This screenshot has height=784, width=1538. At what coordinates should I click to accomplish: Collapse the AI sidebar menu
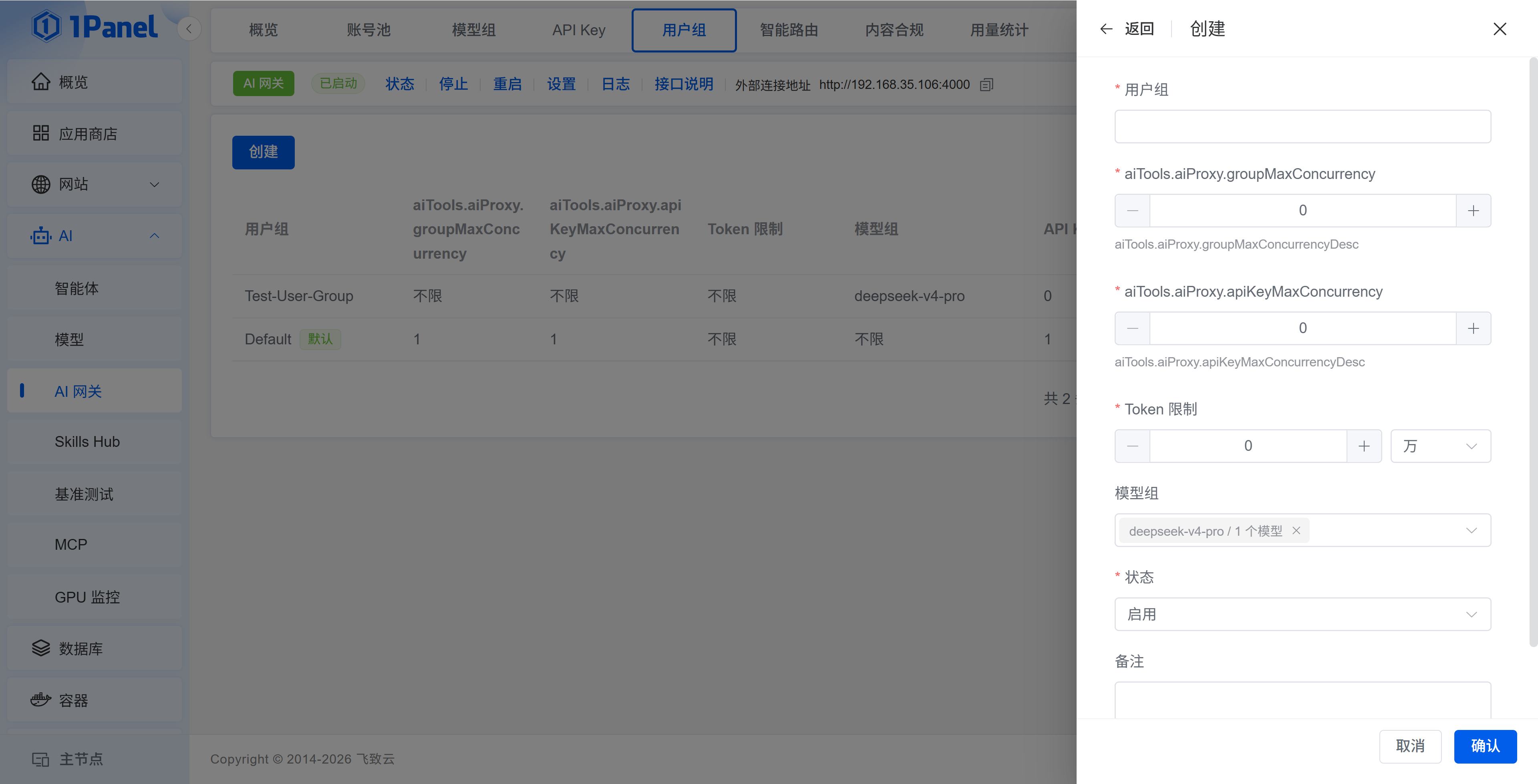pyautogui.click(x=154, y=236)
